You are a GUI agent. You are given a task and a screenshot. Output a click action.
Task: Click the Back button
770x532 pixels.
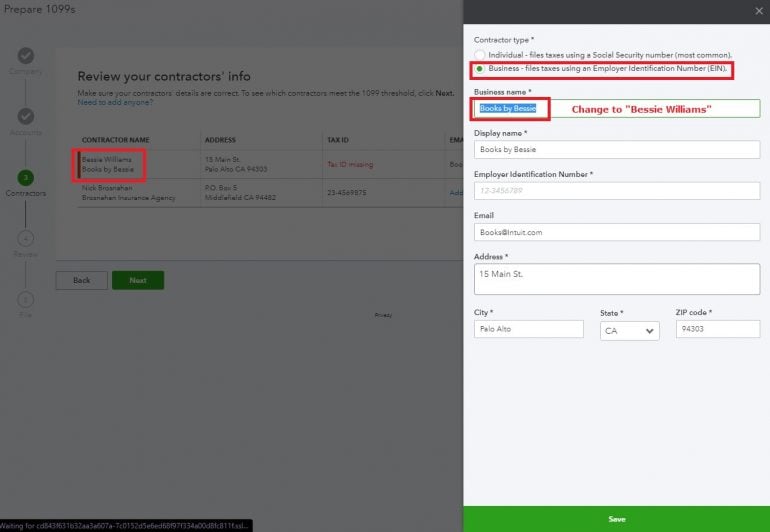tap(81, 280)
